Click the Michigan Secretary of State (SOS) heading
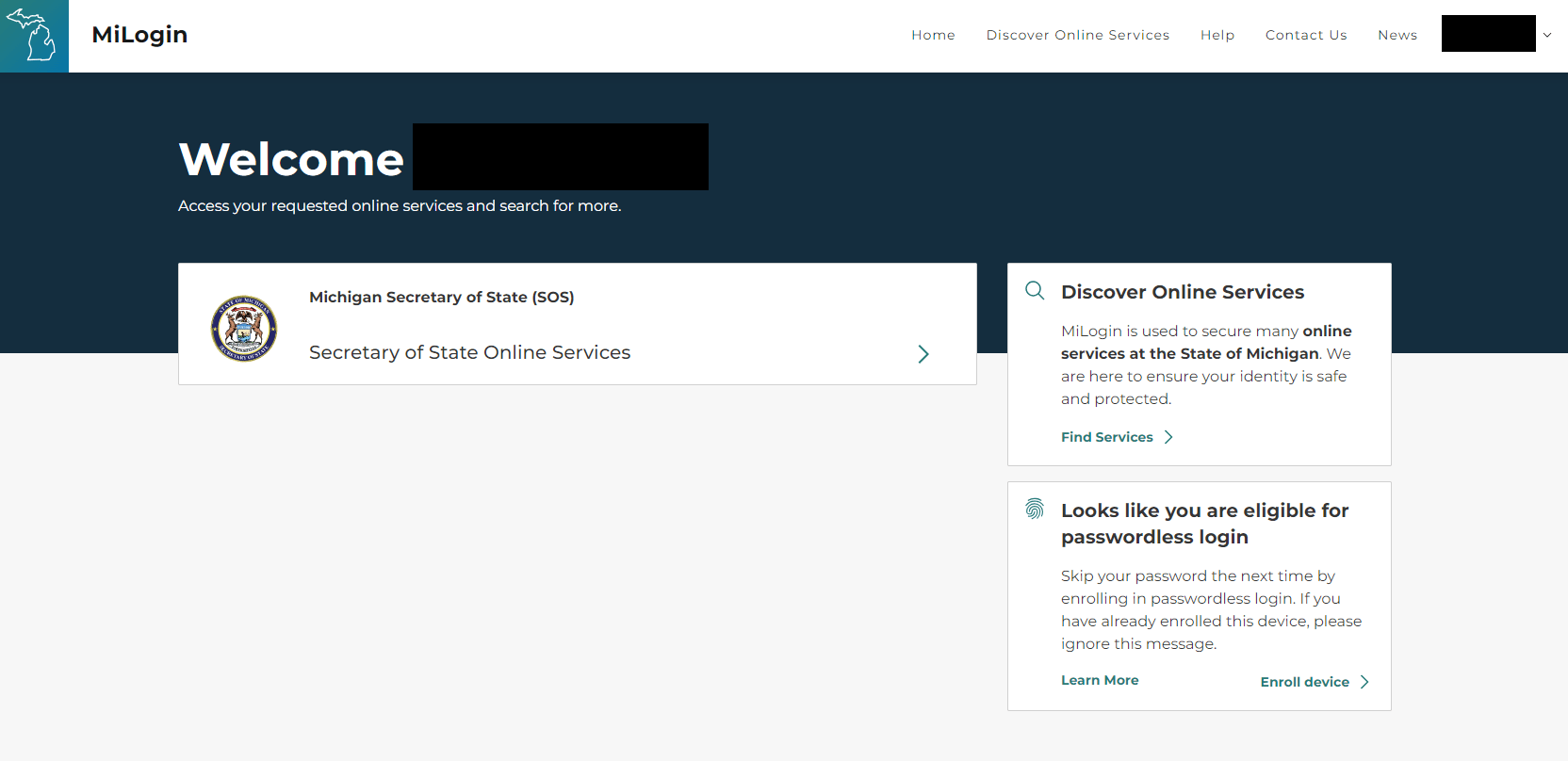Screen dimensions: 1568x761 [x=441, y=297]
